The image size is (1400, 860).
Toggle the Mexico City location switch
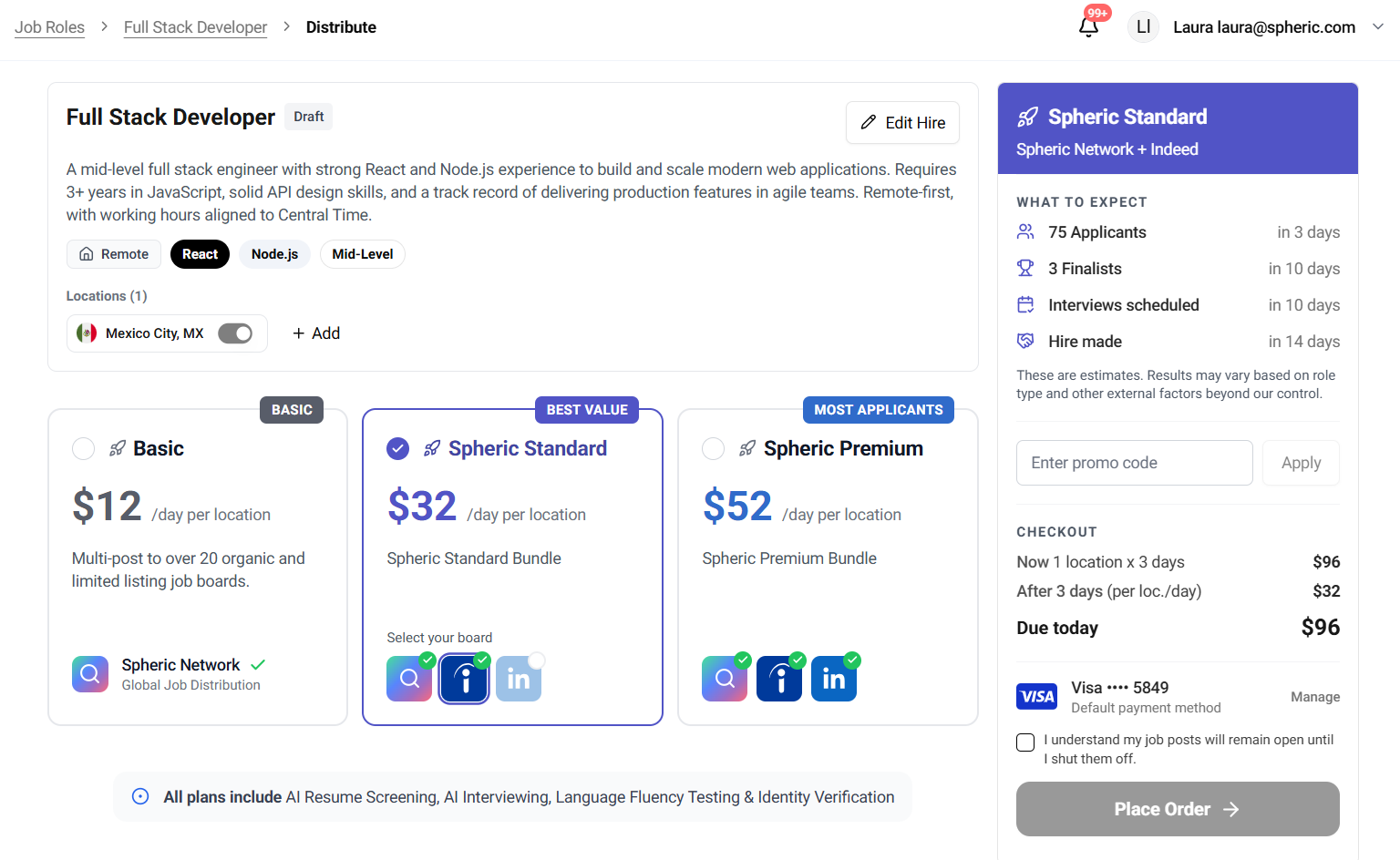(x=235, y=333)
